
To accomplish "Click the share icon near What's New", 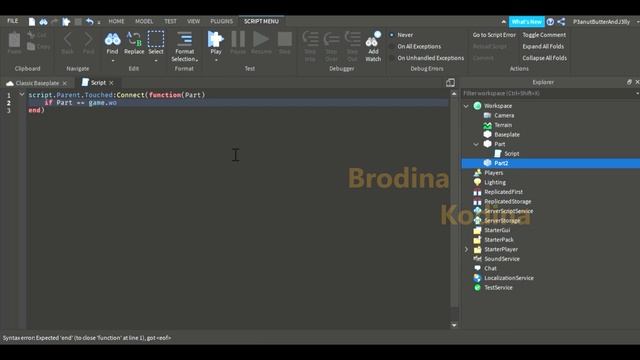I will coord(561,22).
